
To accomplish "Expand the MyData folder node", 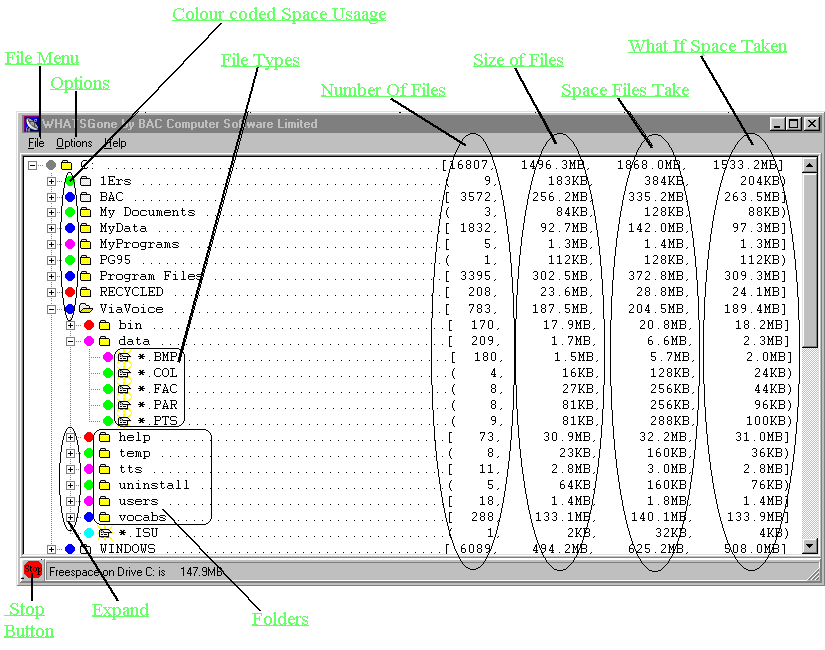I will pos(51,229).
